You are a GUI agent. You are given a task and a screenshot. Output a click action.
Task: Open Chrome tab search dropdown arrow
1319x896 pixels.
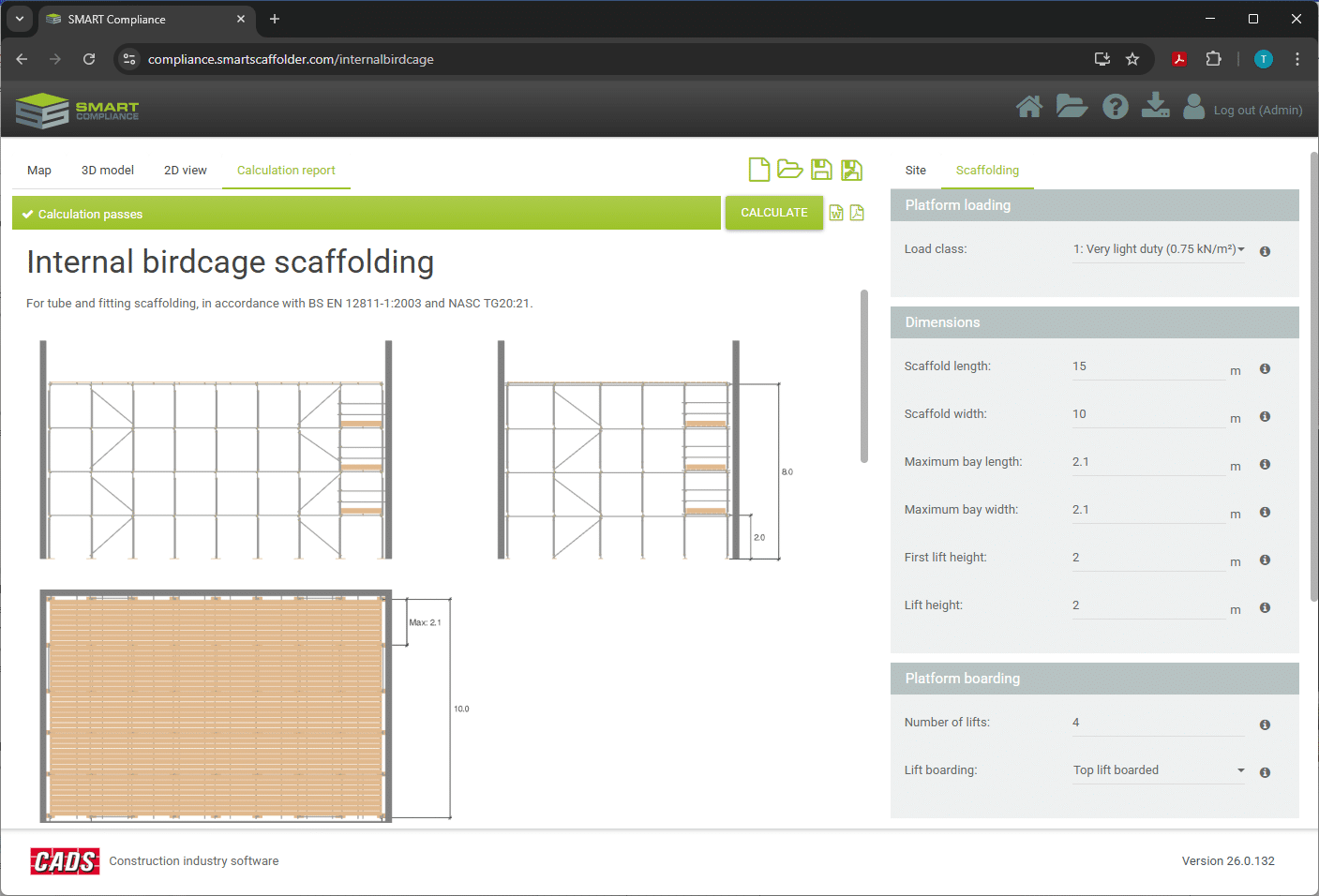20,19
